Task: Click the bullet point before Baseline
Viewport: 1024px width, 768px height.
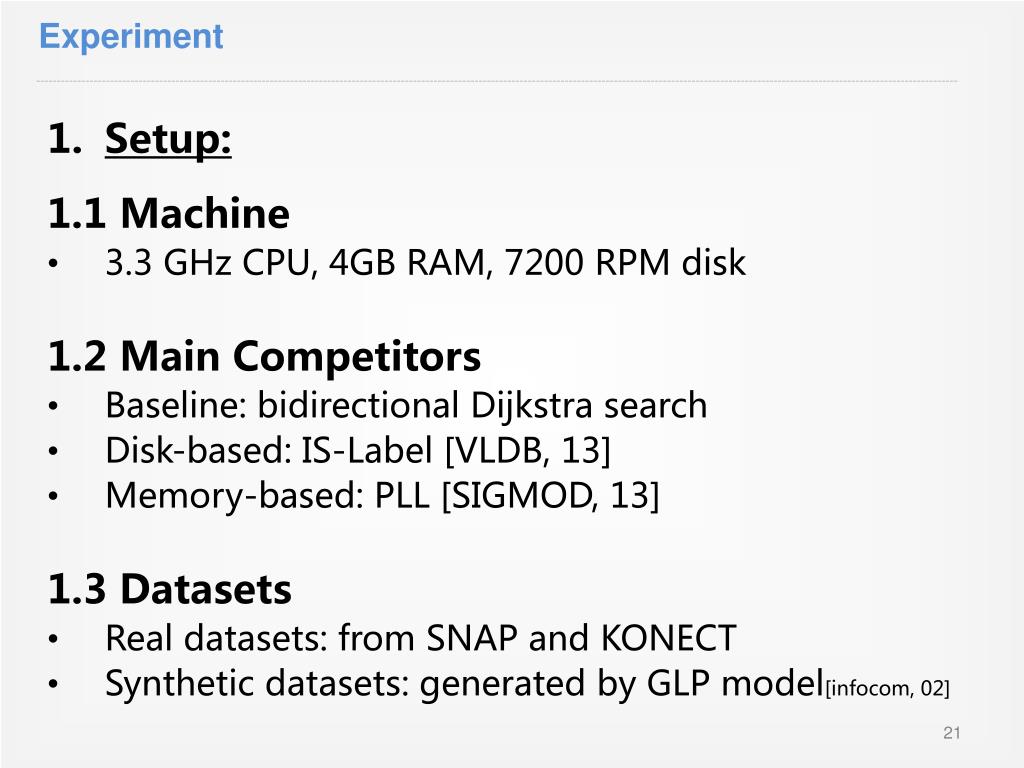Action: [53, 406]
